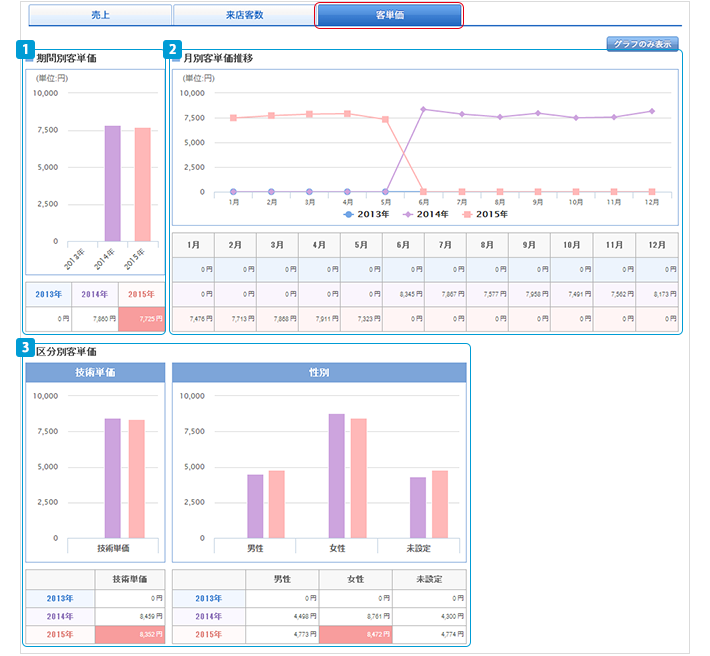This screenshot has width=710, height=656.
Task: Click the purple 女性 bar in 性別 chart
Action: pos(336,476)
